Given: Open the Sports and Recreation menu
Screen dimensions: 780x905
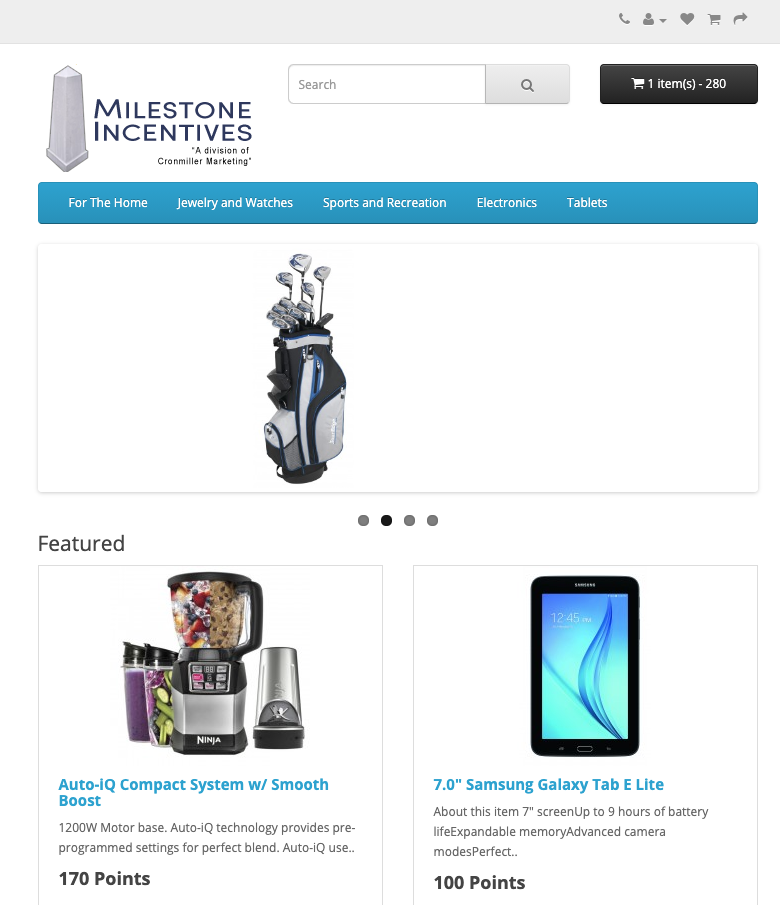Looking at the screenshot, I should pyautogui.click(x=385, y=203).
